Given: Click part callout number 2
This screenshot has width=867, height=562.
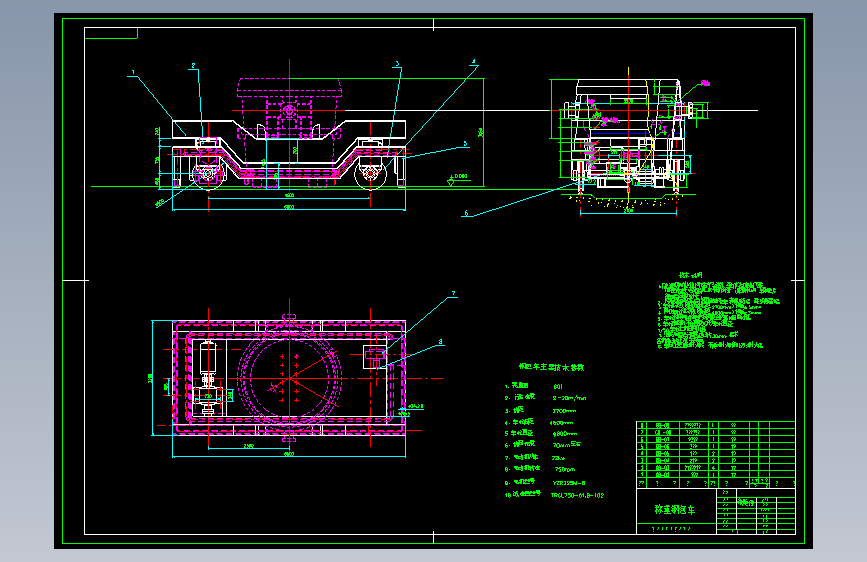Looking at the screenshot, I should [x=194, y=65].
